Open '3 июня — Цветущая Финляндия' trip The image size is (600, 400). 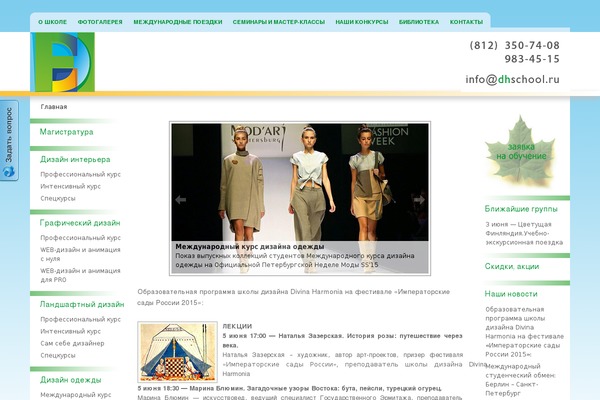pyautogui.click(x=524, y=233)
